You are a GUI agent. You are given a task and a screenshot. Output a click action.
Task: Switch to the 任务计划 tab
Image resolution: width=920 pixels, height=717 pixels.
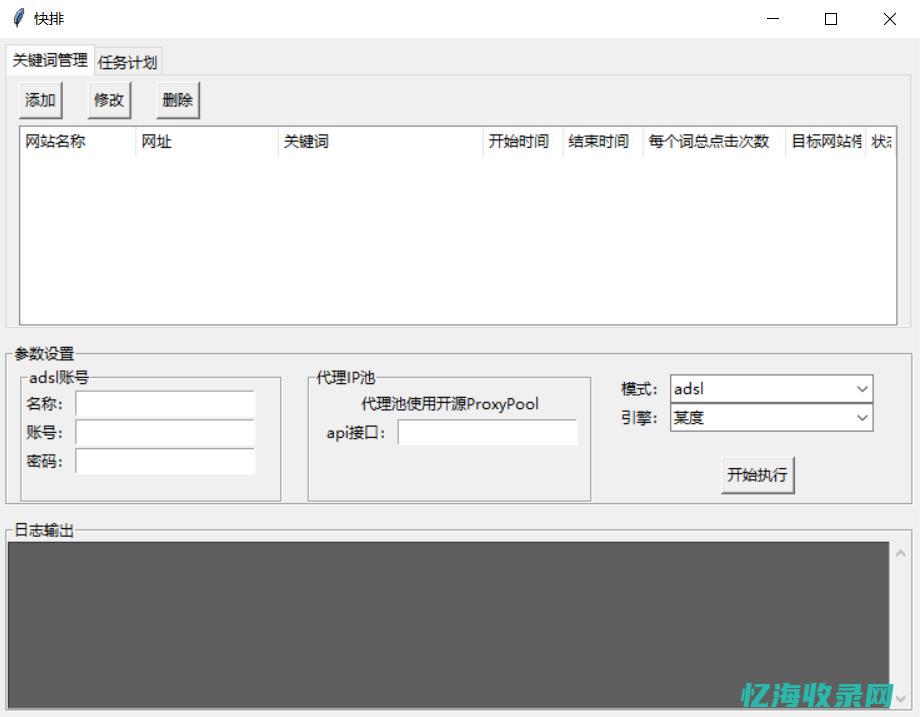click(128, 61)
